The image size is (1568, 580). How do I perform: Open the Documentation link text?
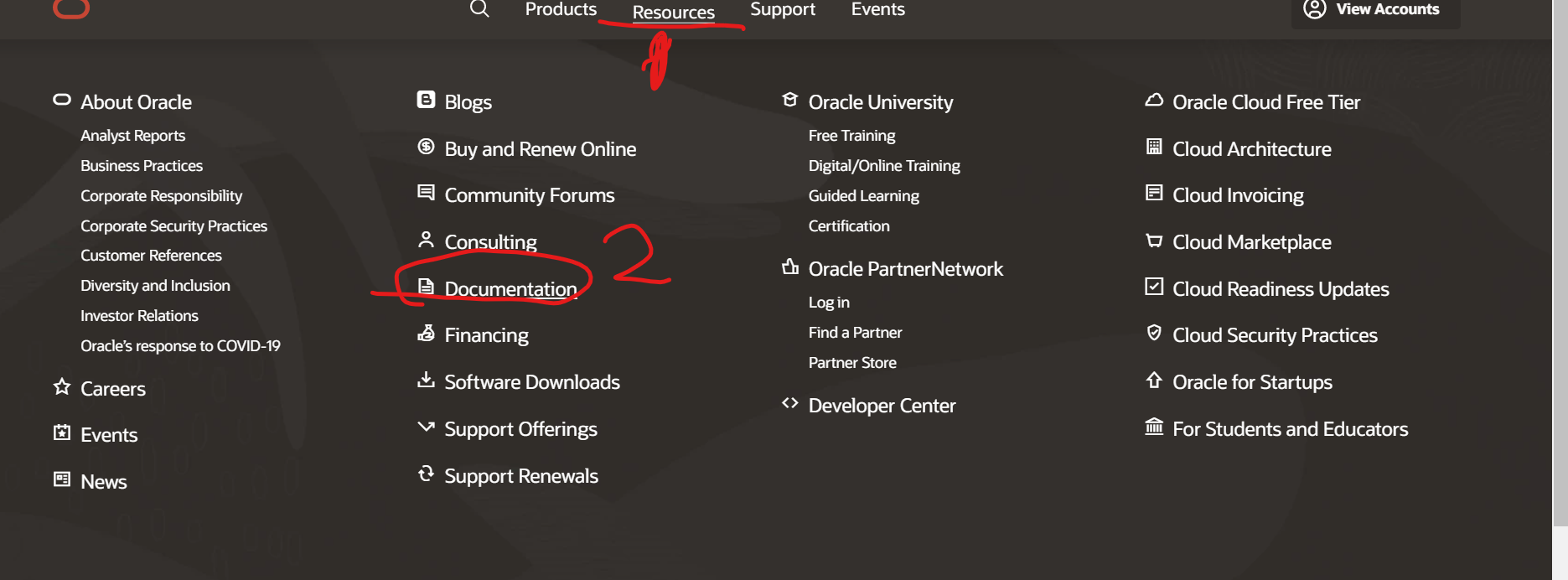(x=510, y=289)
